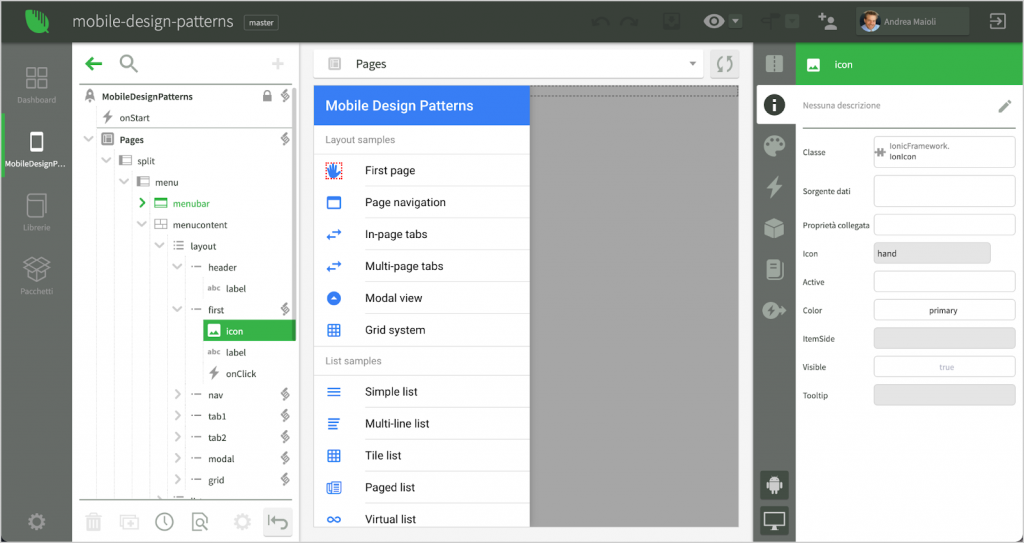Click the Color primary field
1024x543 pixels.
tap(944, 310)
